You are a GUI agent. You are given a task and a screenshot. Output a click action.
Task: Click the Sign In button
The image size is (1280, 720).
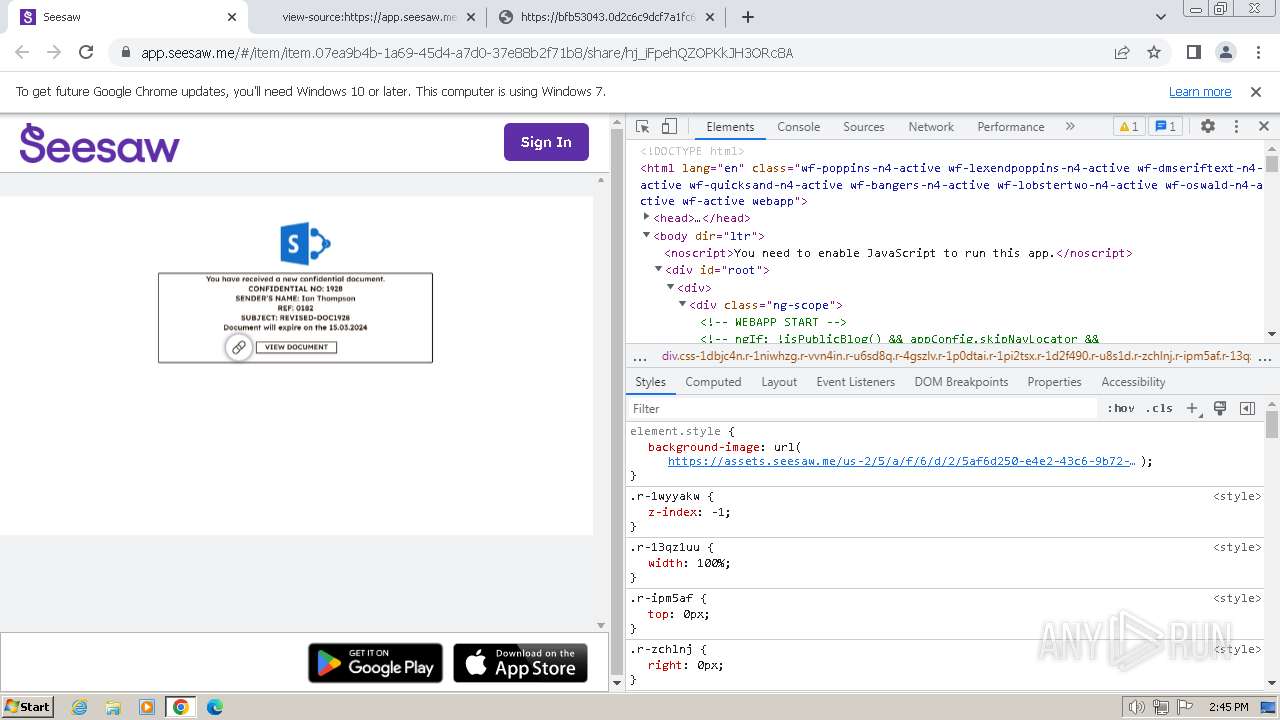[546, 142]
